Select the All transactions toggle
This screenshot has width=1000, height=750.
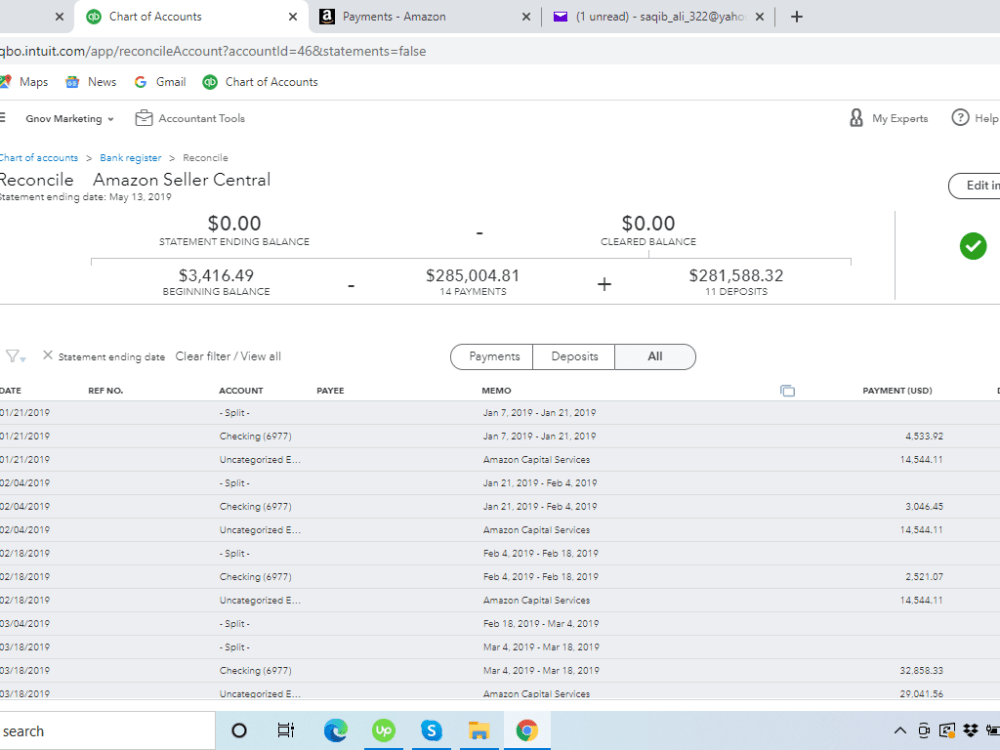pyautogui.click(x=655, y=357)
